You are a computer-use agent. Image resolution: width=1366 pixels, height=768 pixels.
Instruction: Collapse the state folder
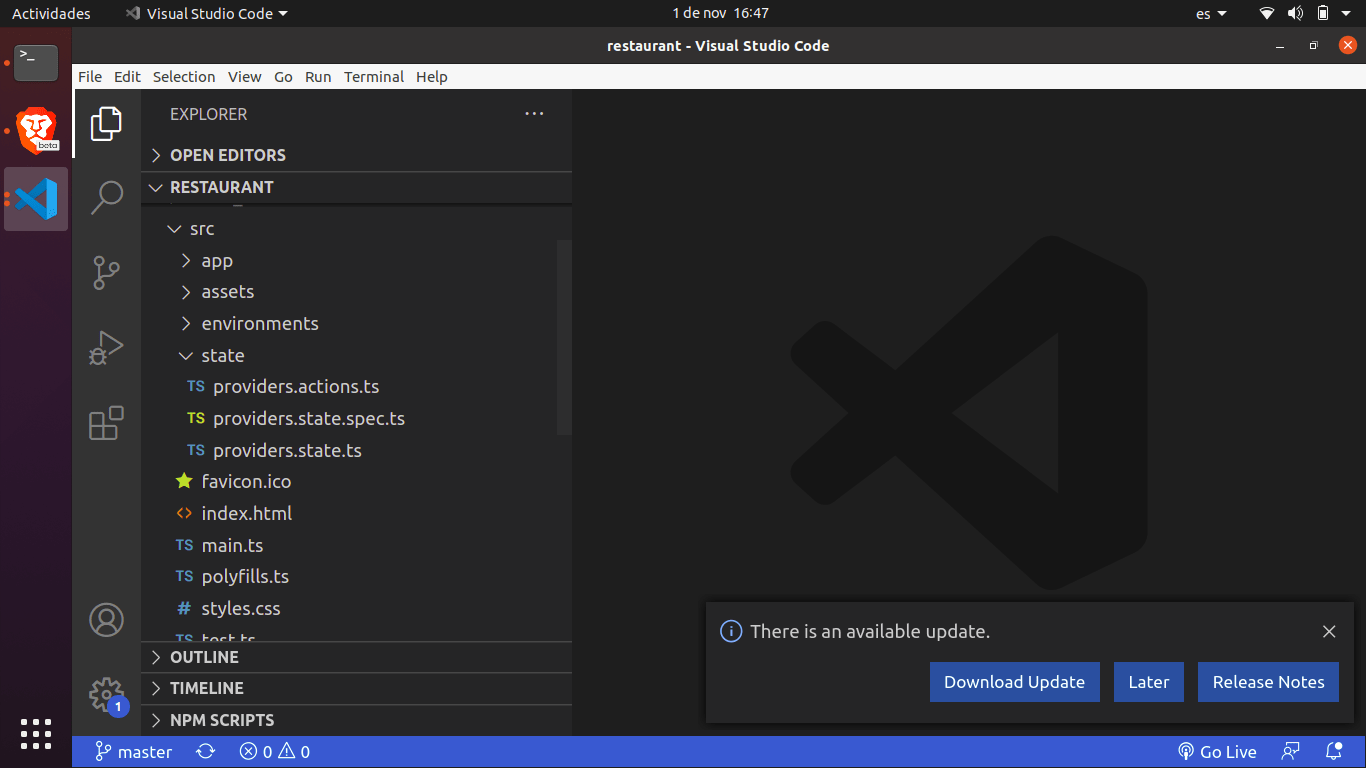[x=222, y=356]
